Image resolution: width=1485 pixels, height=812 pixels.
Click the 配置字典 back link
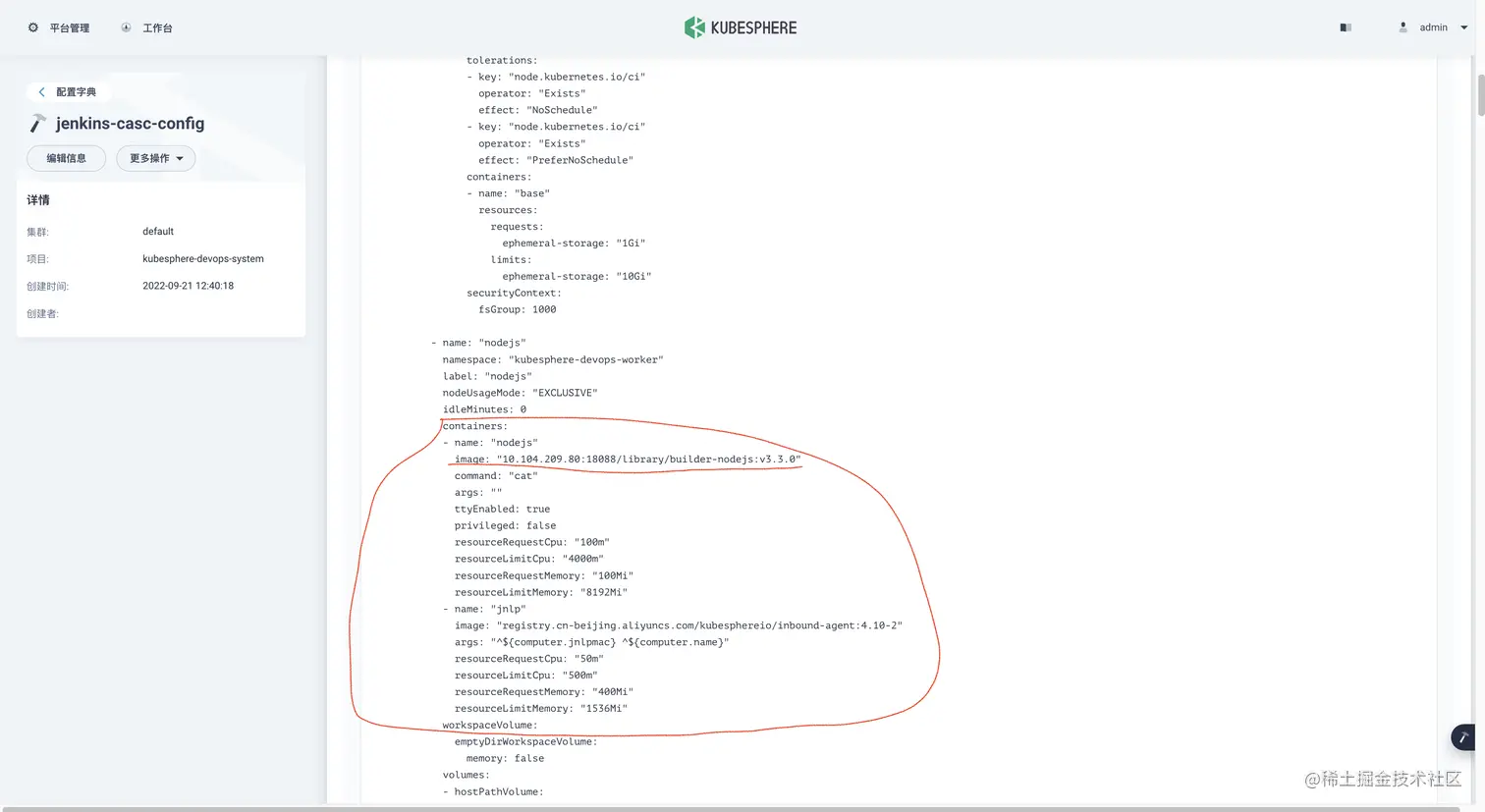(76, 91)
